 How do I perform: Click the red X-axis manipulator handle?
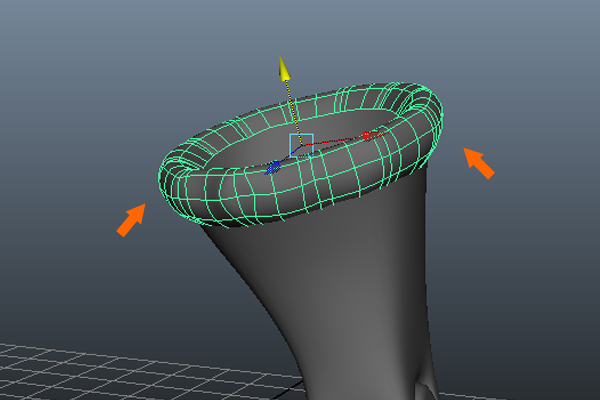pos(371,136)
